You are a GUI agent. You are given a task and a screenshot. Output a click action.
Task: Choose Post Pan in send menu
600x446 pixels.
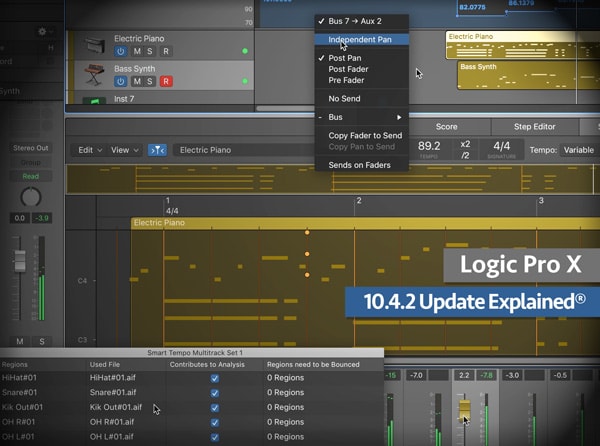362,58
